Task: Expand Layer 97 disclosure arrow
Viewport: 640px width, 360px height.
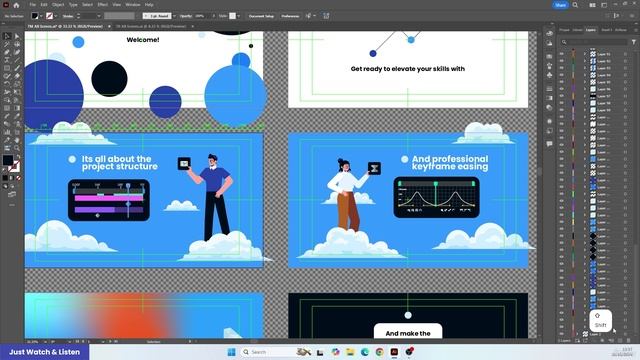Action: tap(584, 96)
